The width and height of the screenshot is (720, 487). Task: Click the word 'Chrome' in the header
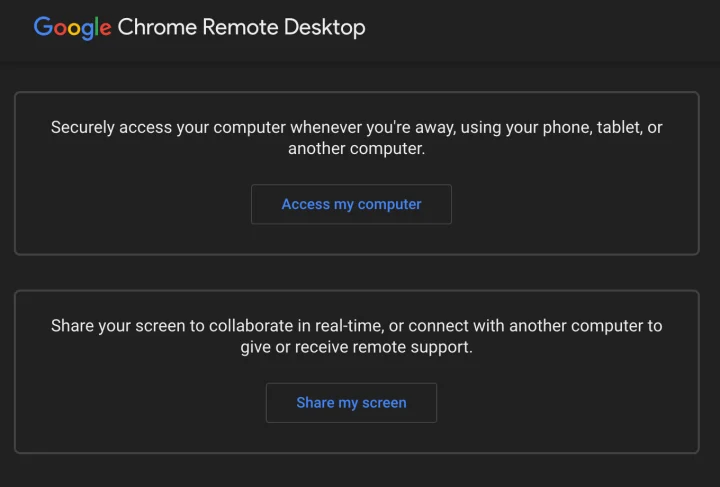pyautogui.click(x=155, y=28)
